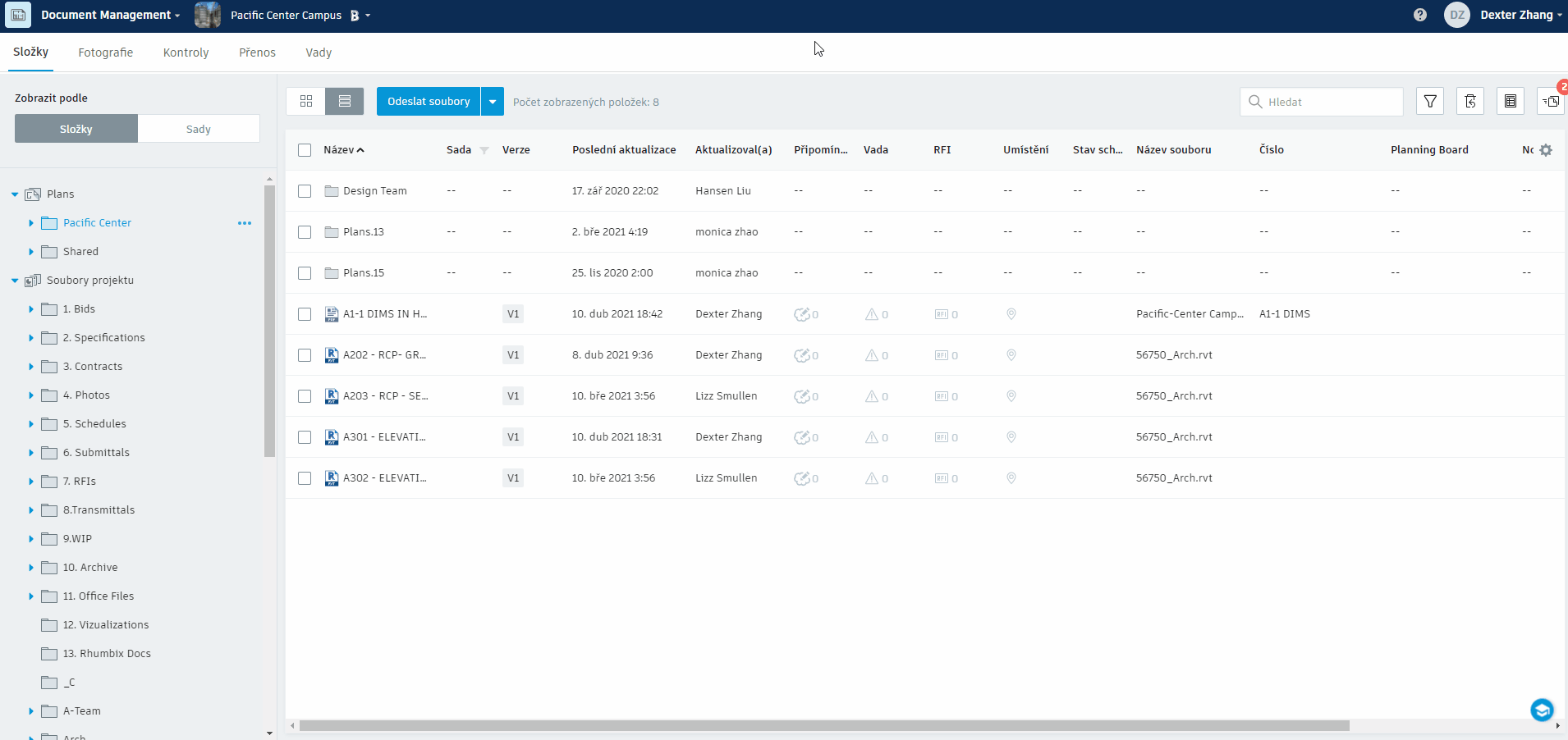Click the Sada column filter icon
Viewport: 1568px width, 740px height.
point(484,150)
